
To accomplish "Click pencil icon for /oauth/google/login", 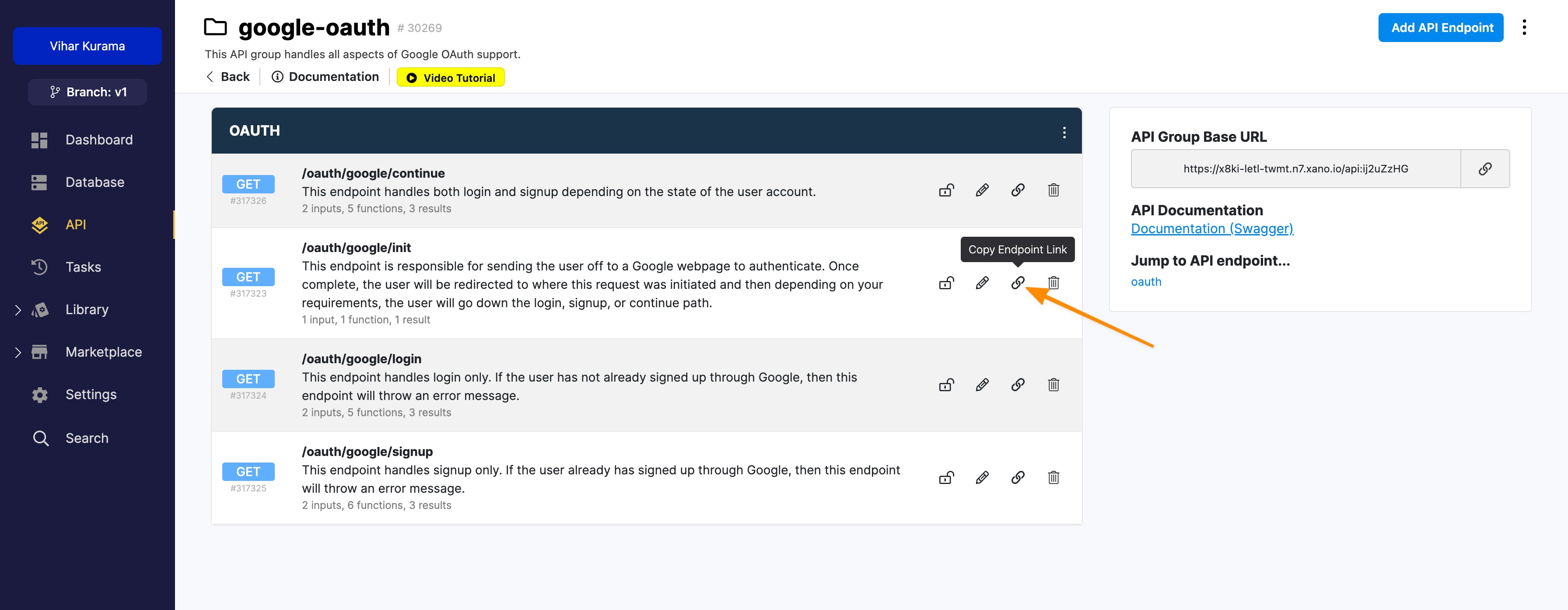I will [982, 385].
